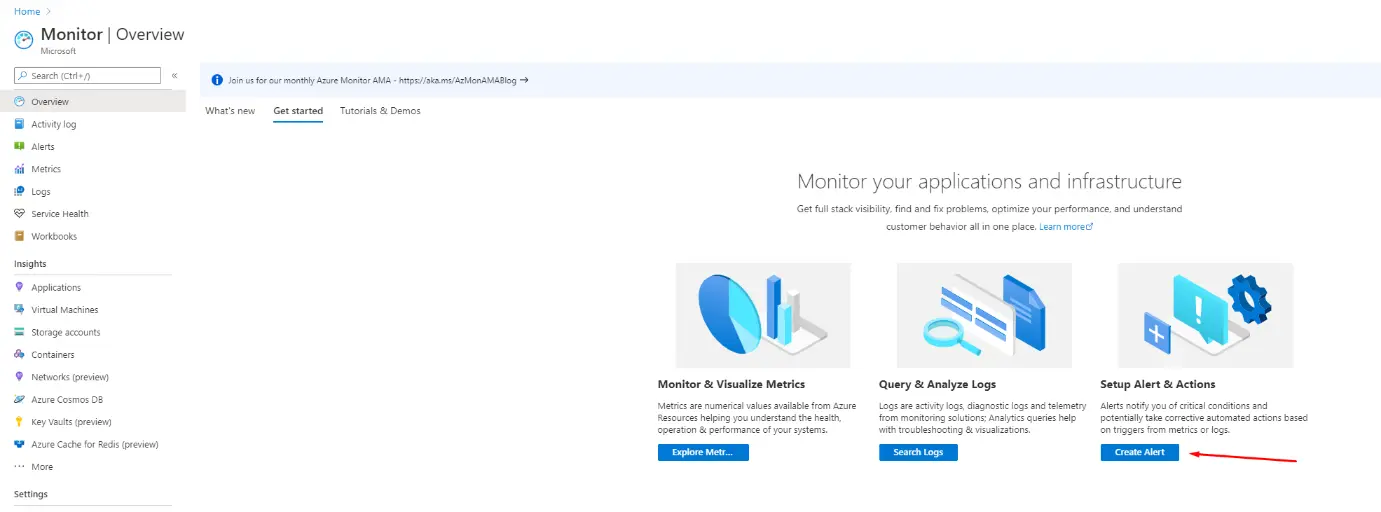Click the Explore Metrics button

point(703,453)
